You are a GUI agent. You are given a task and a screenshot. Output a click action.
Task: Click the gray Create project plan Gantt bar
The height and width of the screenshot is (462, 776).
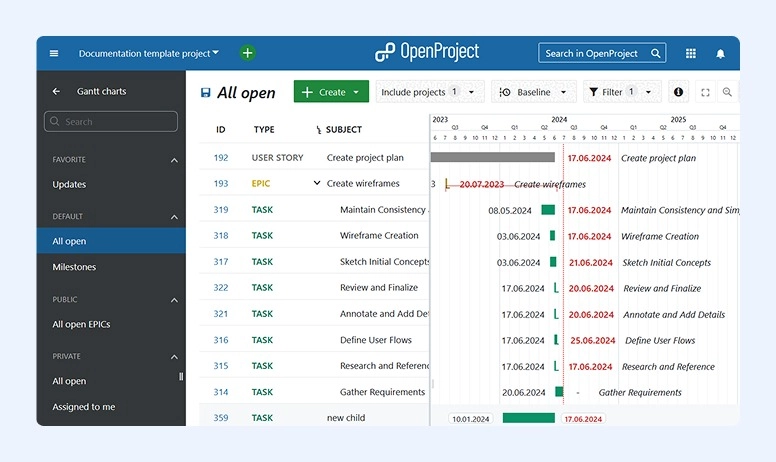pos(492,157)
